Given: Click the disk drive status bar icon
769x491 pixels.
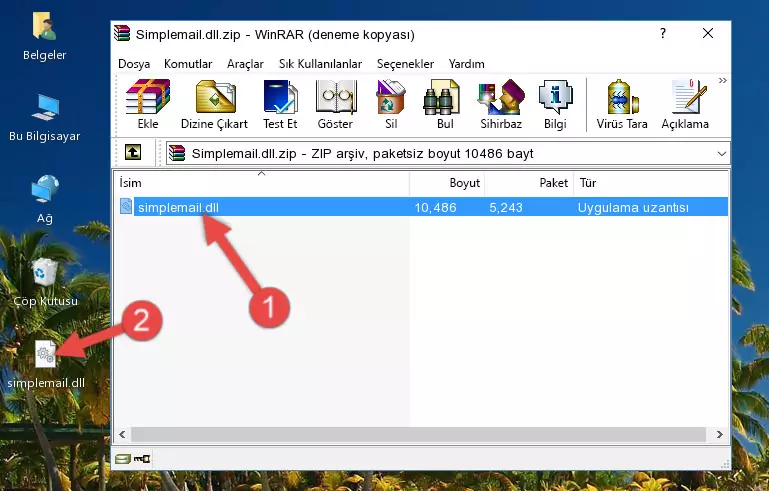Looking at the screenshot, I should (x=123, y=459).
